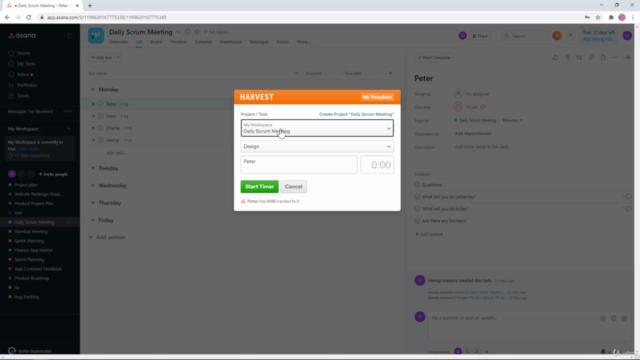Open Home in Asana sidebar
This screenshot has height=360, width=640.
[x=23, y=53]
